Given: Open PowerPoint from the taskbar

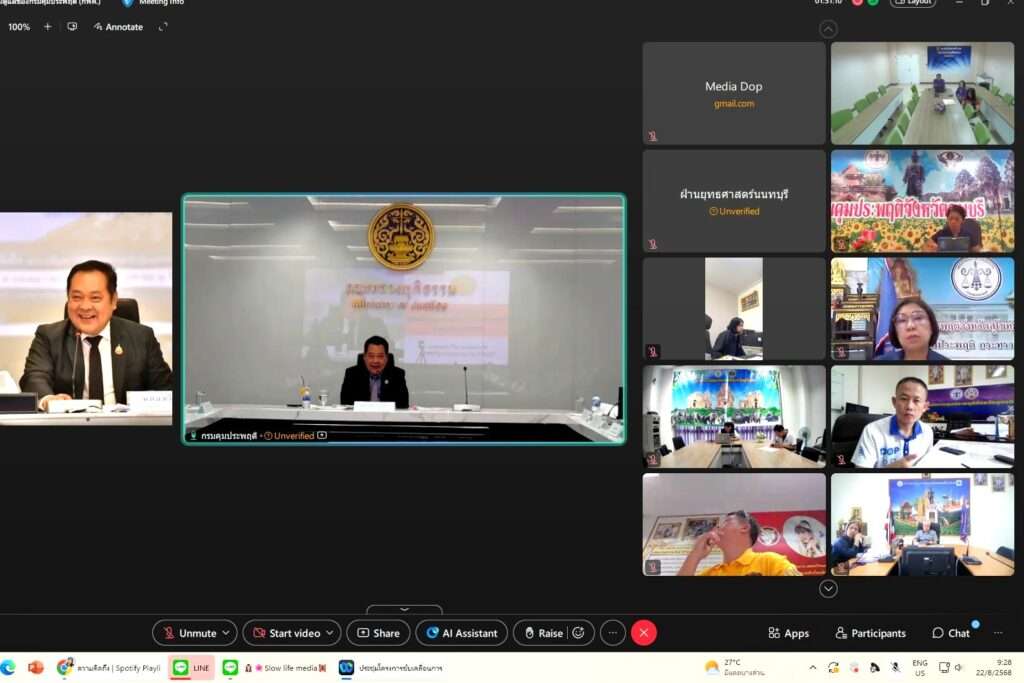Looking at the screenshot, I should pyautogui.click(x=36, y=667).
